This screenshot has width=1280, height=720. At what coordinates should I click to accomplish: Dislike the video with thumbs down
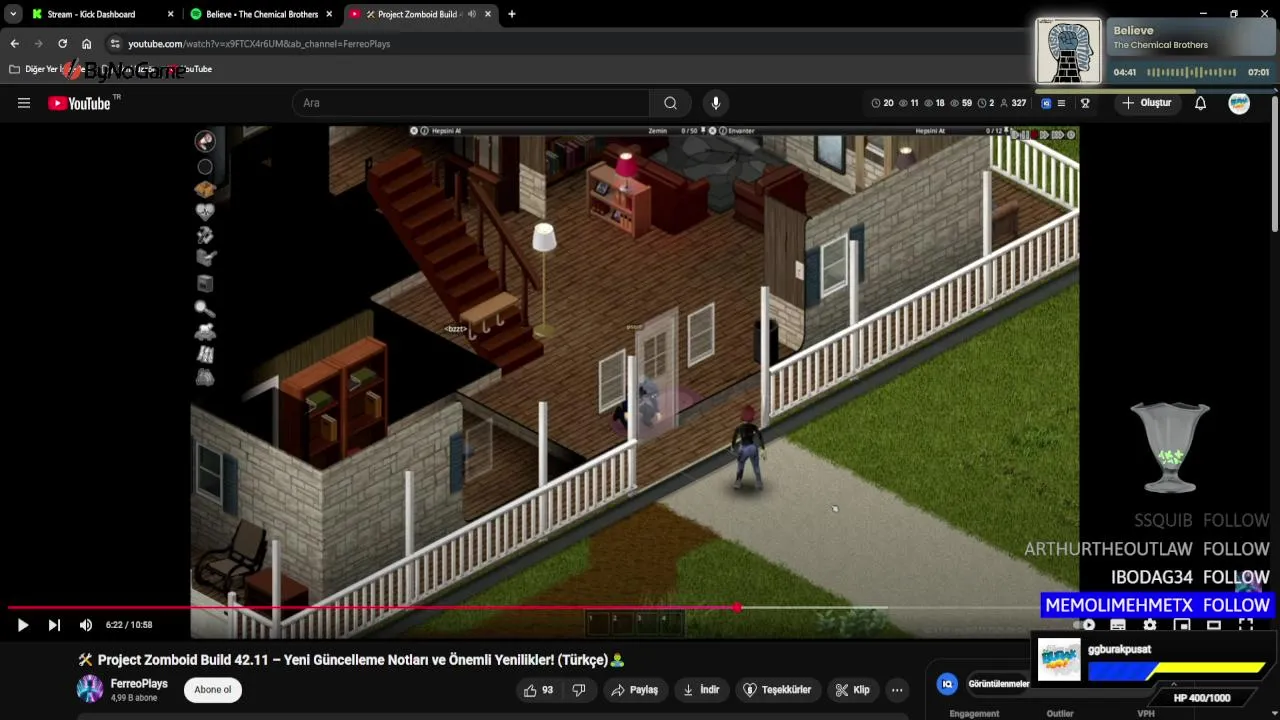point(579,690)
